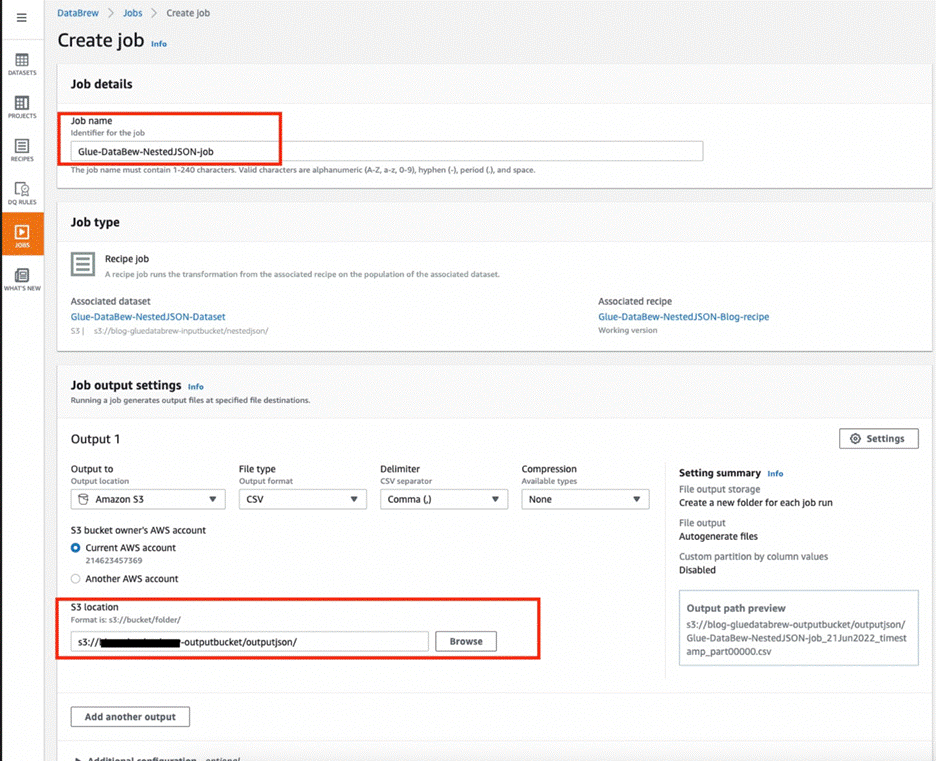
Task: Click Info link next to Create job
Action: coord(159,44)
